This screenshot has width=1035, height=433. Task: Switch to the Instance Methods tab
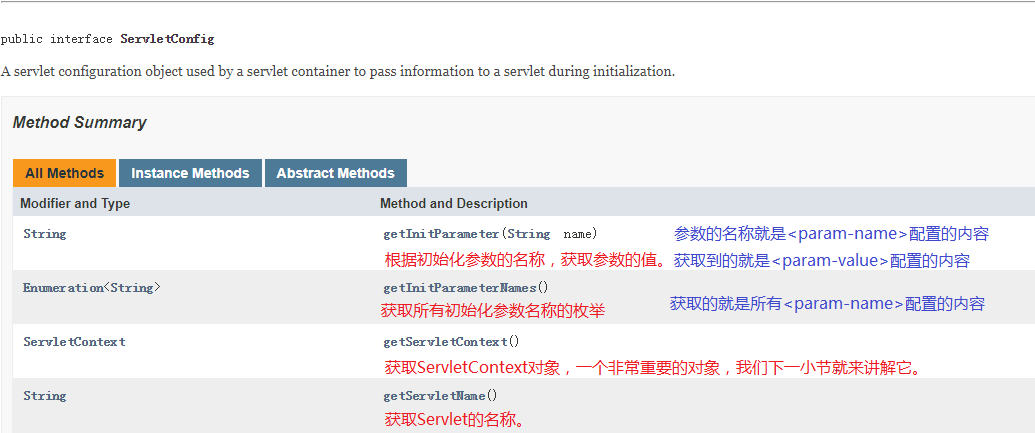pyautogui.click(x=190, y=173)
